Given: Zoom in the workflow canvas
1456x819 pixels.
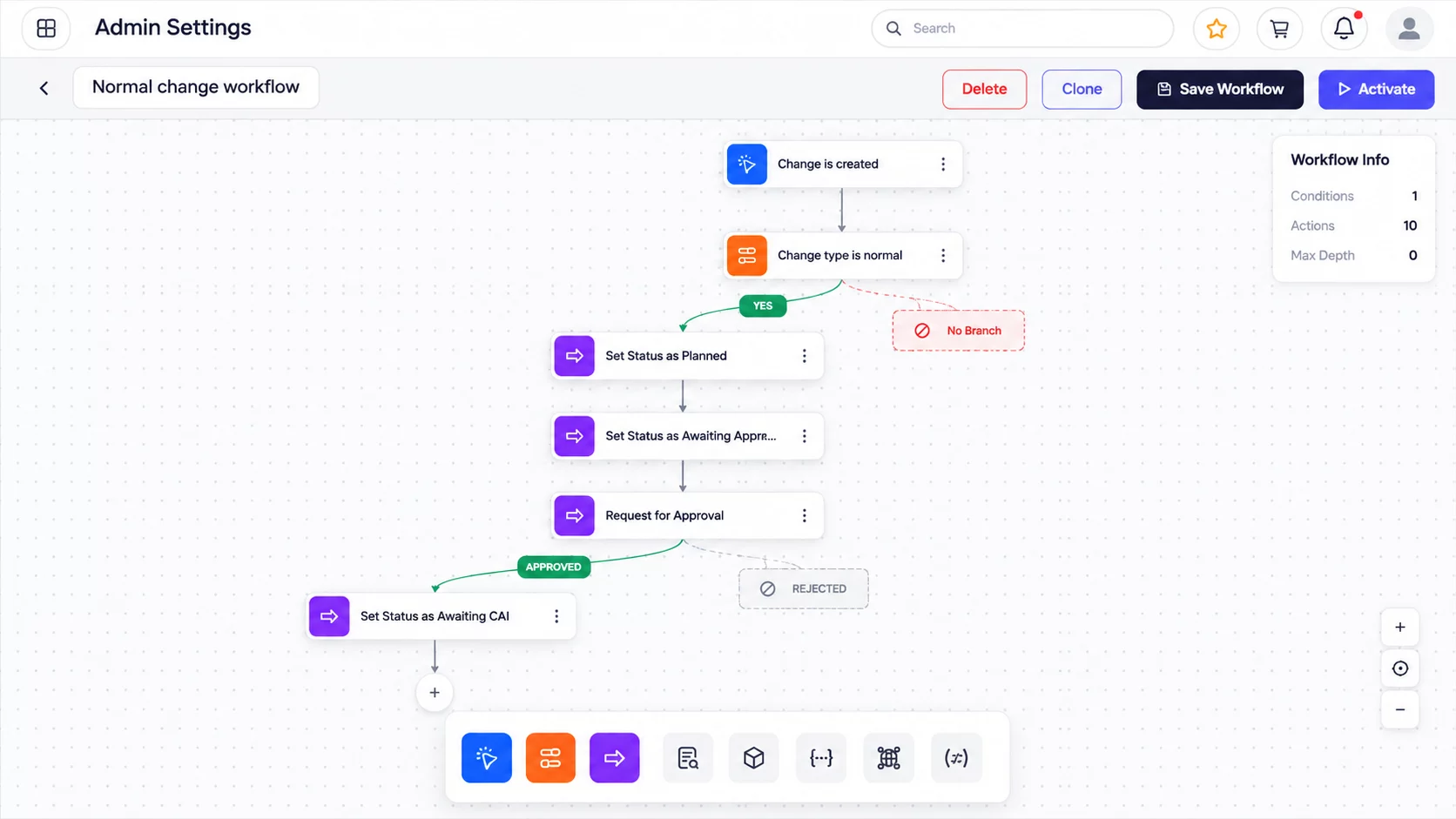Looking at the screenshot, I should (1399, 628).
